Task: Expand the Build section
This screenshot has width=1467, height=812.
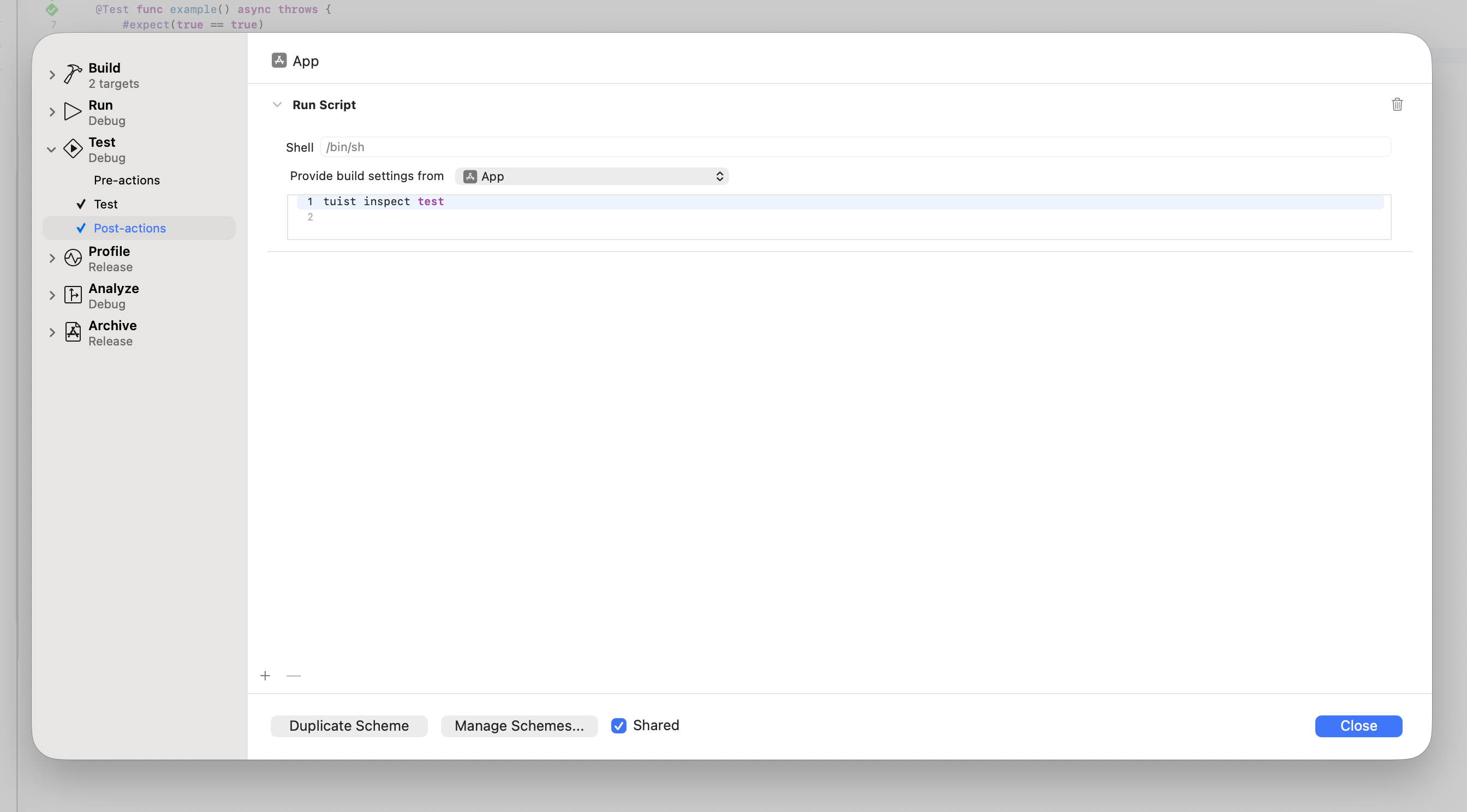Action: (x=51, y=75)
